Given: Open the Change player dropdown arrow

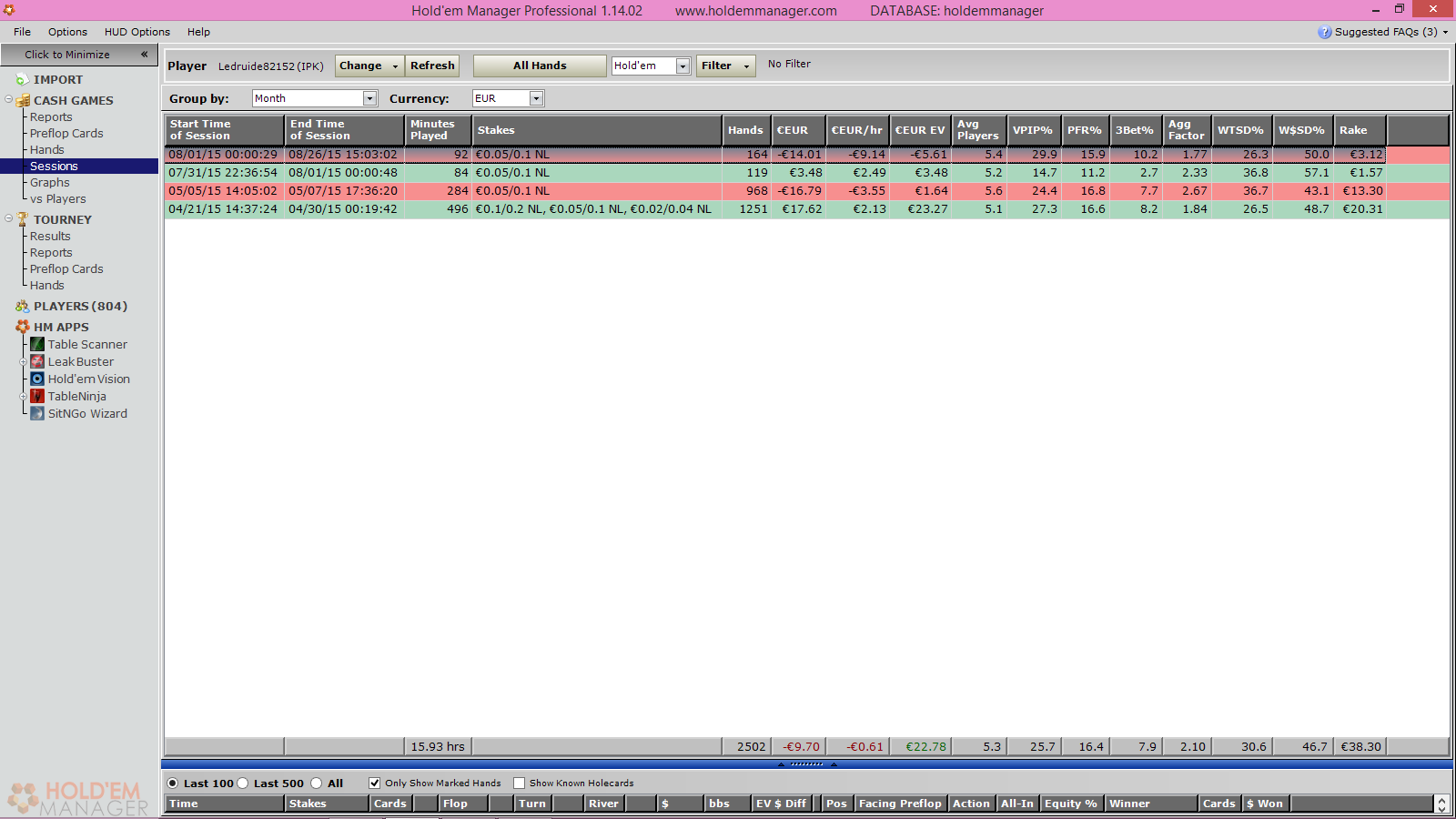Looking at the screenshot, I should tap(395, 66).
